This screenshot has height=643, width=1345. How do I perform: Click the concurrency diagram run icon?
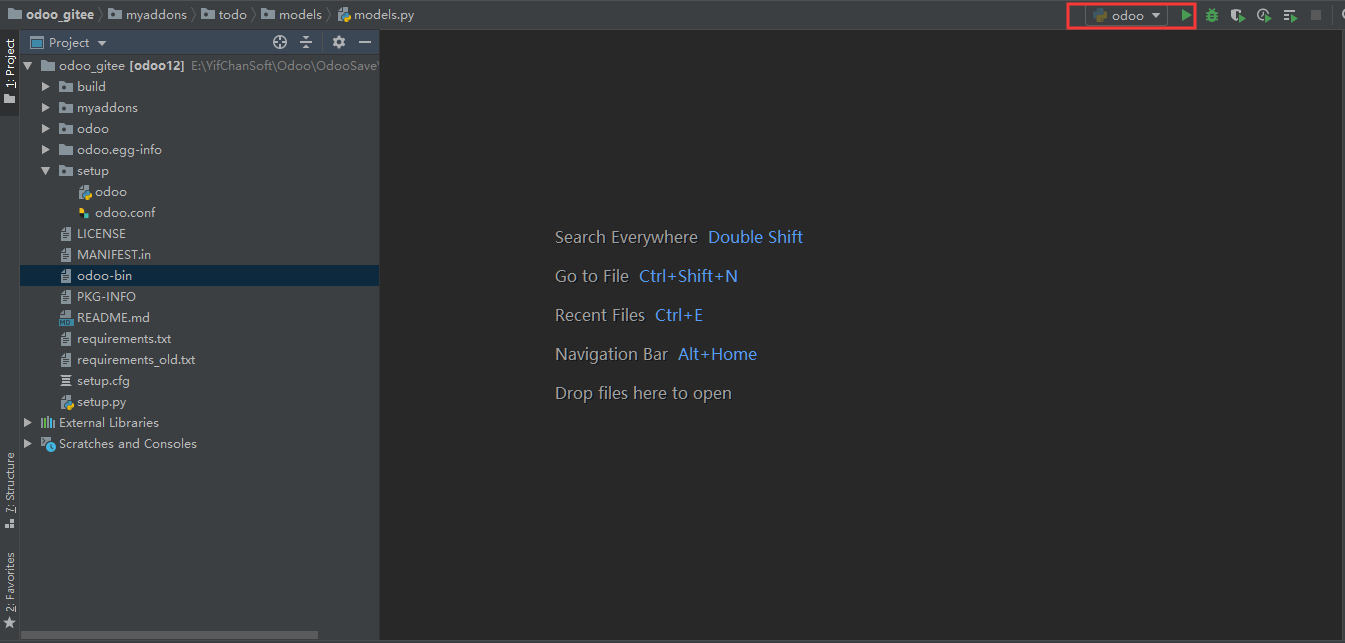click(1290, 15)
